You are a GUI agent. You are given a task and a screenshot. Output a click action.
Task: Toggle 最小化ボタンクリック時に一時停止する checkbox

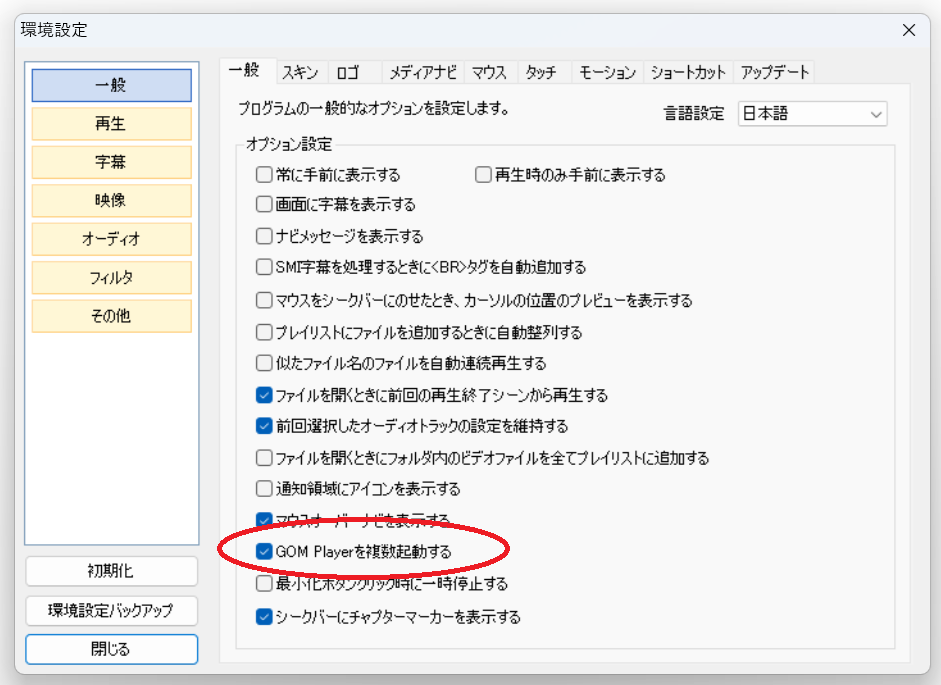[x=264, y=583]
